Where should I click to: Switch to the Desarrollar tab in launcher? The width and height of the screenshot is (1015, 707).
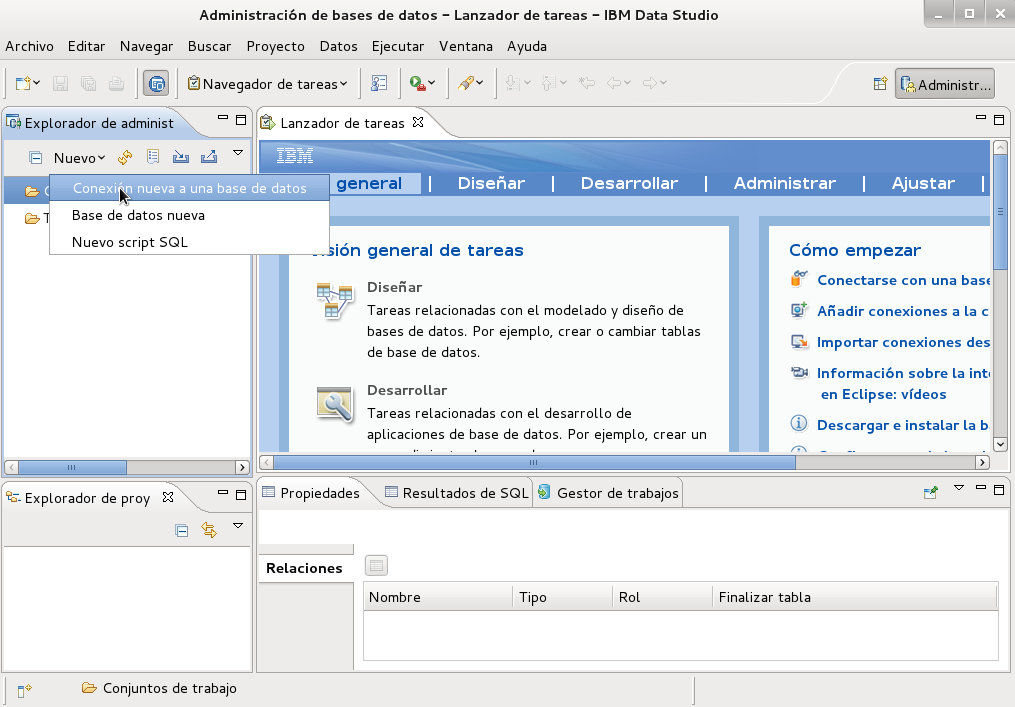(629, 183)
